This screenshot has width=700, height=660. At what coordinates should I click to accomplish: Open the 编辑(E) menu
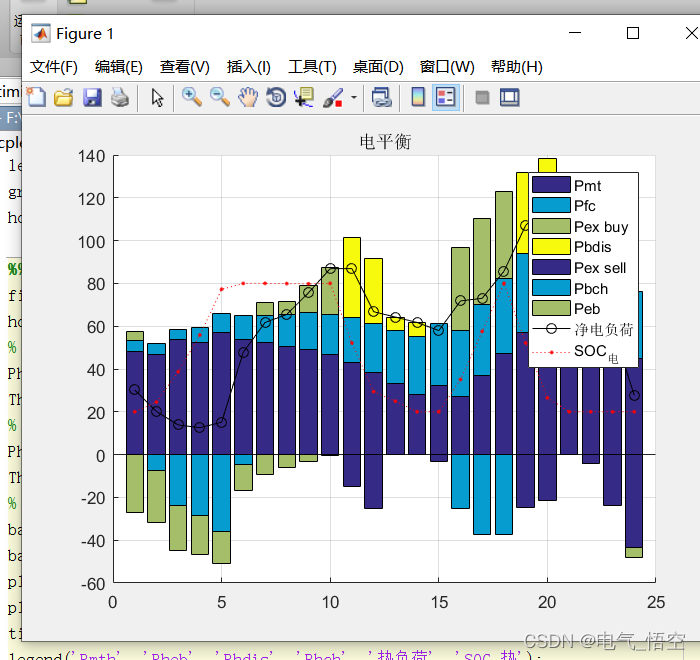click(119, 67)
